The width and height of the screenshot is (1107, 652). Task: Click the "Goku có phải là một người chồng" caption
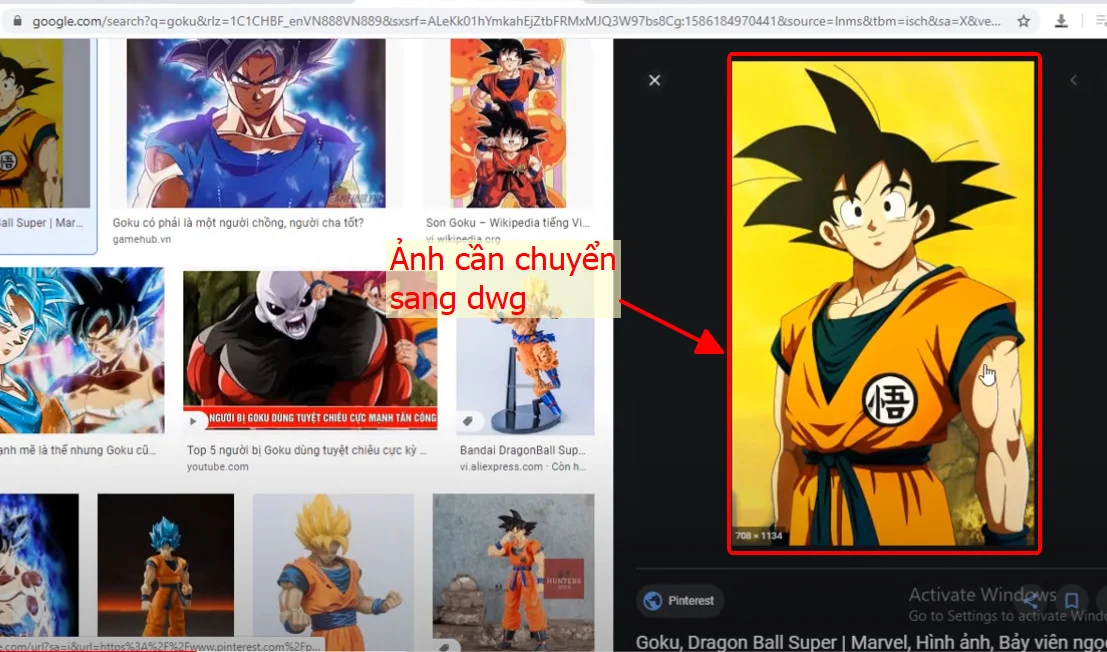click(x=239, y=223)
